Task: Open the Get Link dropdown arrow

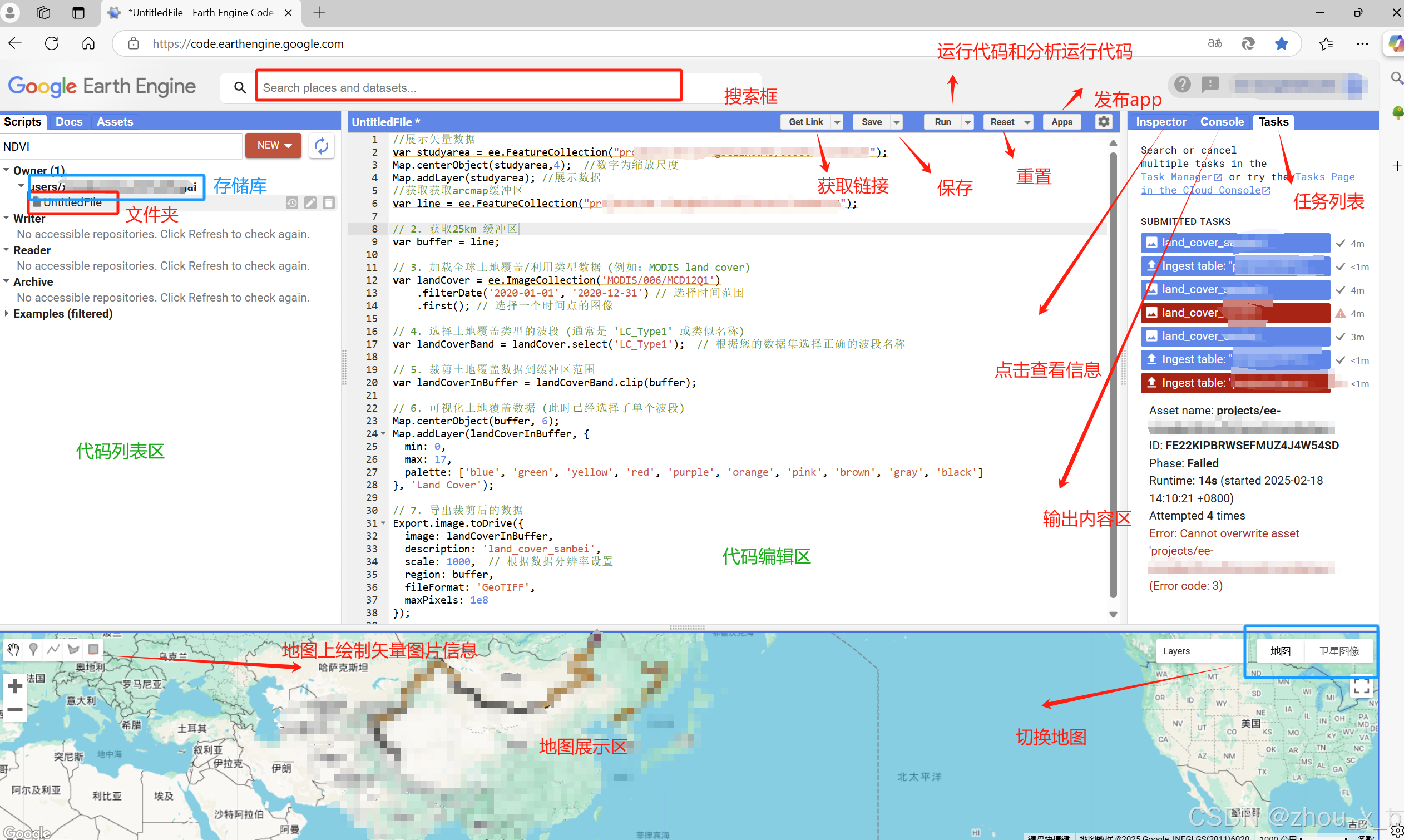Action: pyautogui.click(x=837, y=122)
